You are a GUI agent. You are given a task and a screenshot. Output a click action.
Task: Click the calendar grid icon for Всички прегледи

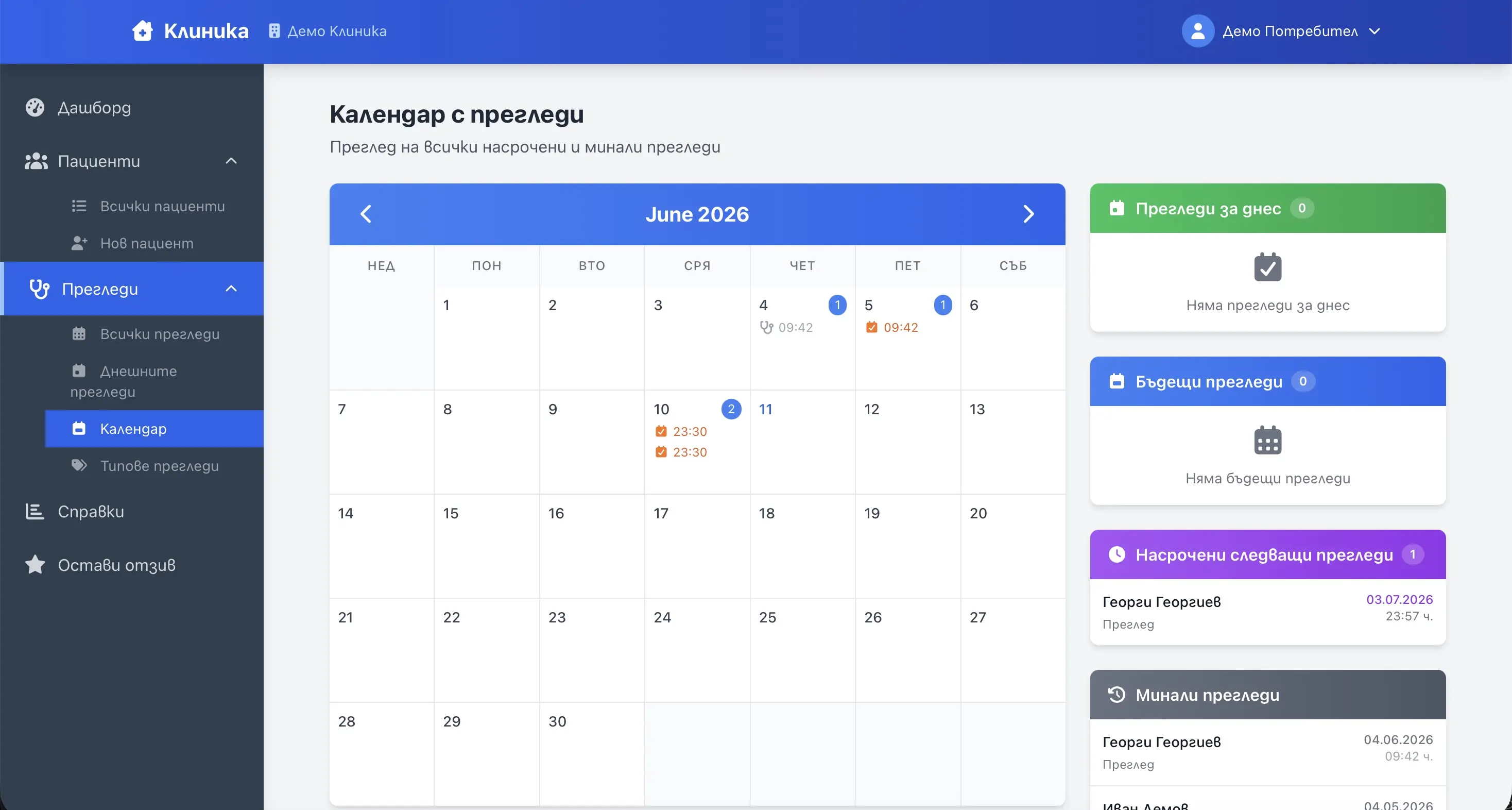(79, 333)
